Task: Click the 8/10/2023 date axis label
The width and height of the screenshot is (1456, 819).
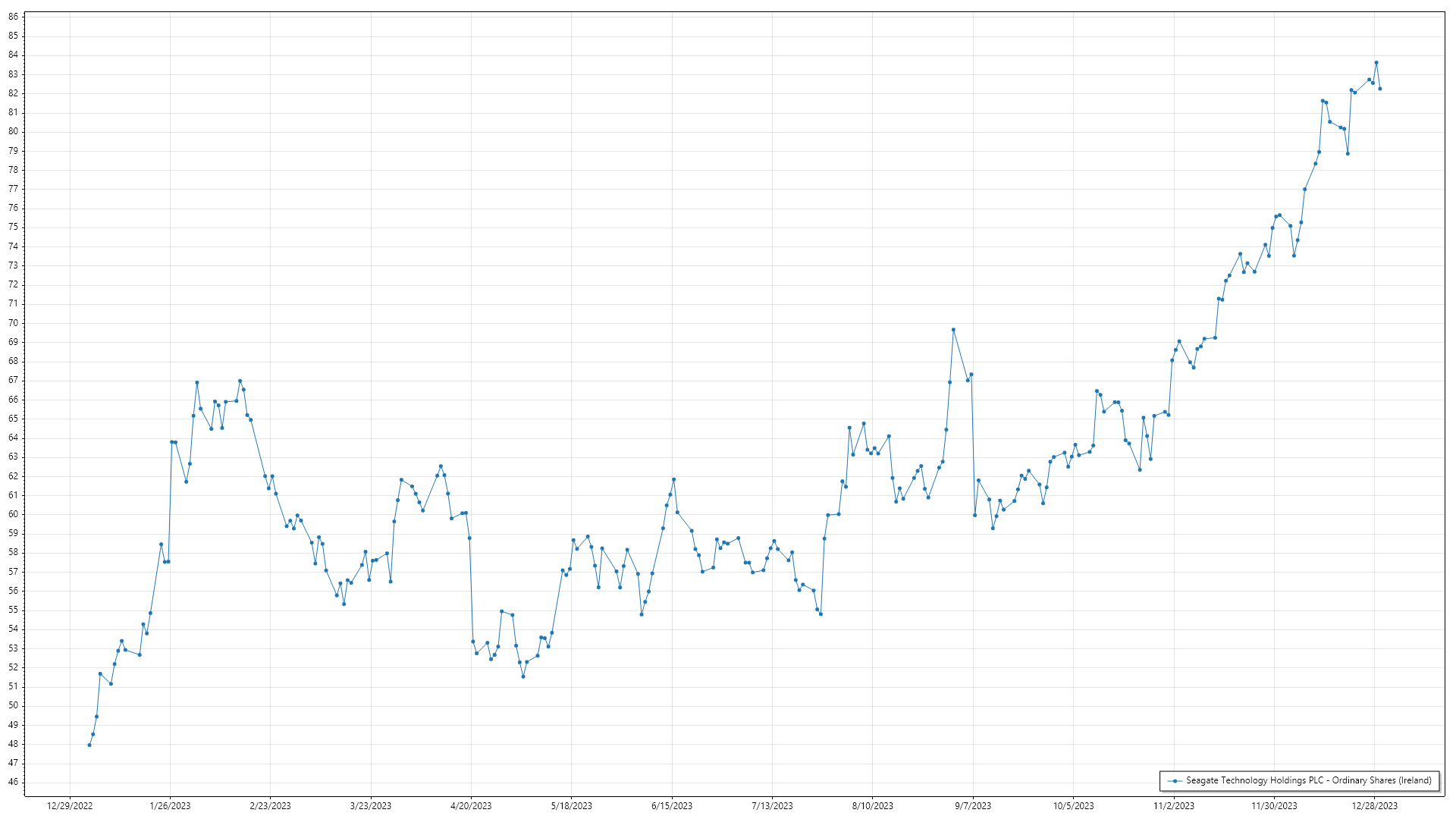Action: tap(872, 806)
